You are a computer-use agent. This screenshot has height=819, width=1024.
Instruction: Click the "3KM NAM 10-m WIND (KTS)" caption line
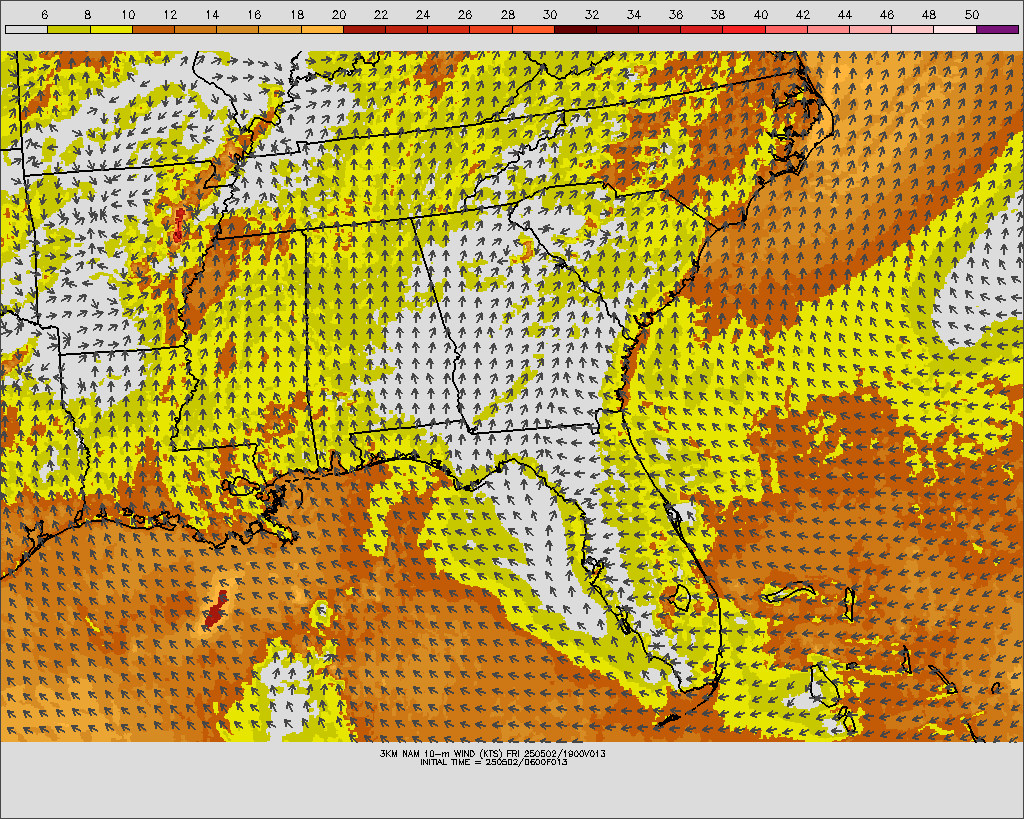click(493, 753)
